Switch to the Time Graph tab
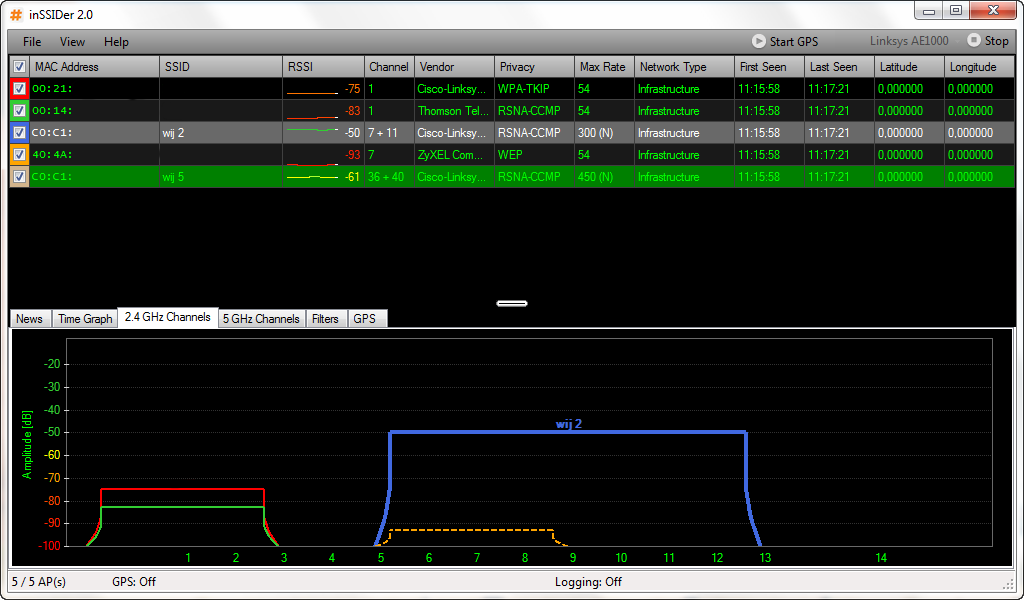Image resolution: width=1024 pixels, height=600 pixels. pyautogui.click(x=85, y=319)
